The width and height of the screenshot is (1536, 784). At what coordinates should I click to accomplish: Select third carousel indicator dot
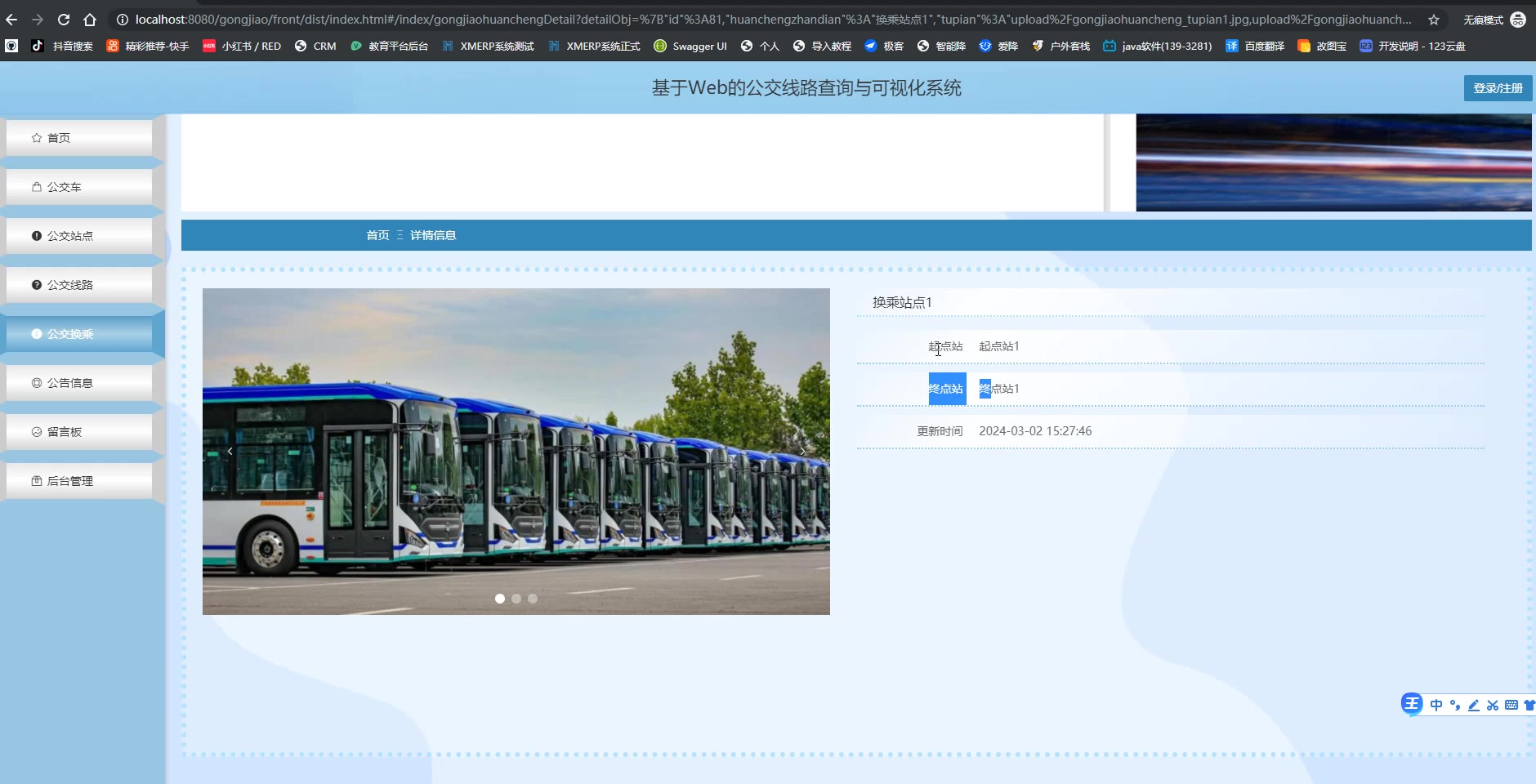point(533,599)
